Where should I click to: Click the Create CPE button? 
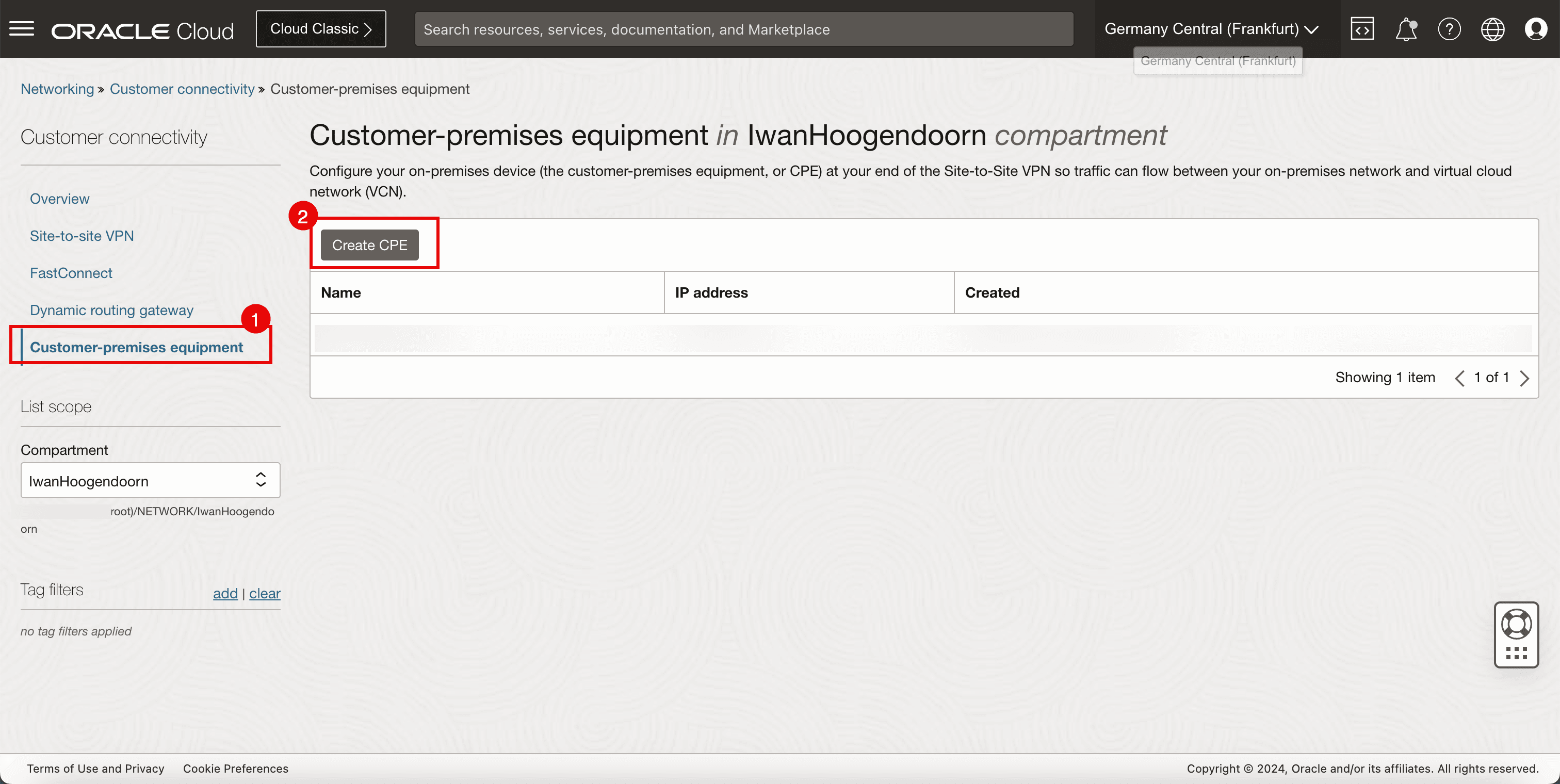click(x=369, y=244)
